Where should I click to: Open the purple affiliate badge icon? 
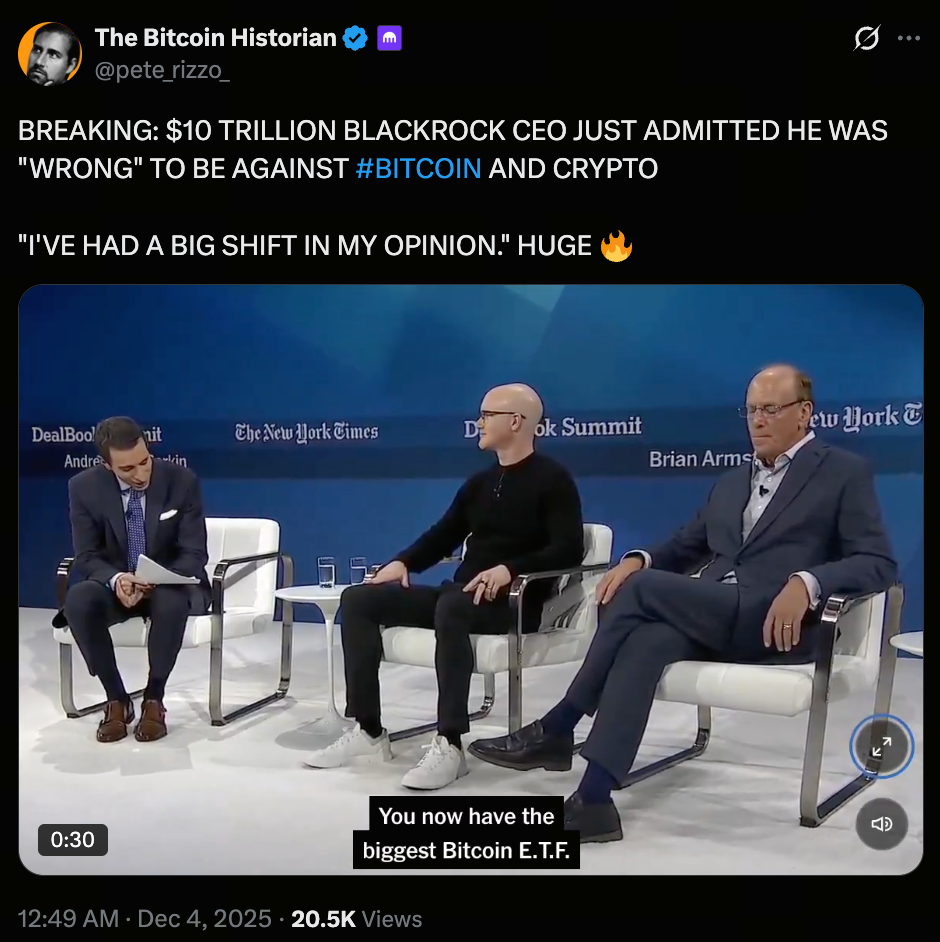(x=389, y=38)
